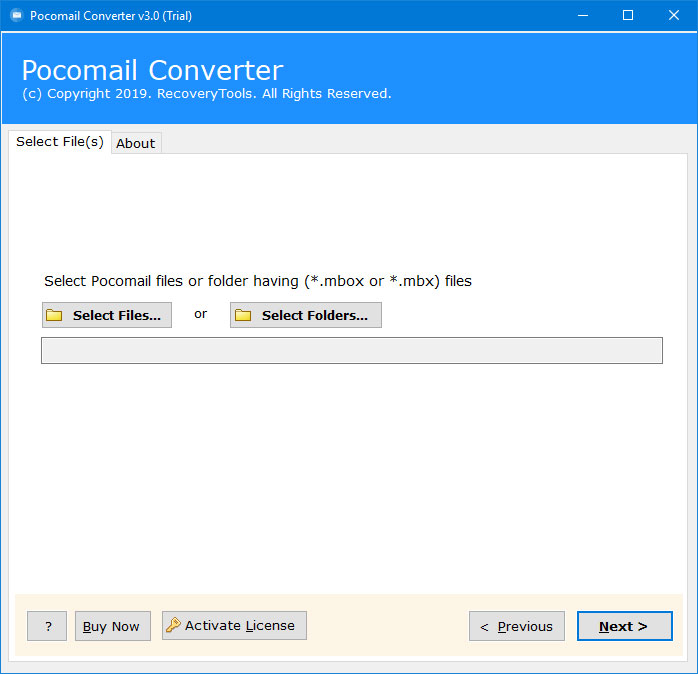Click the selected path text field

pos(352,350)
